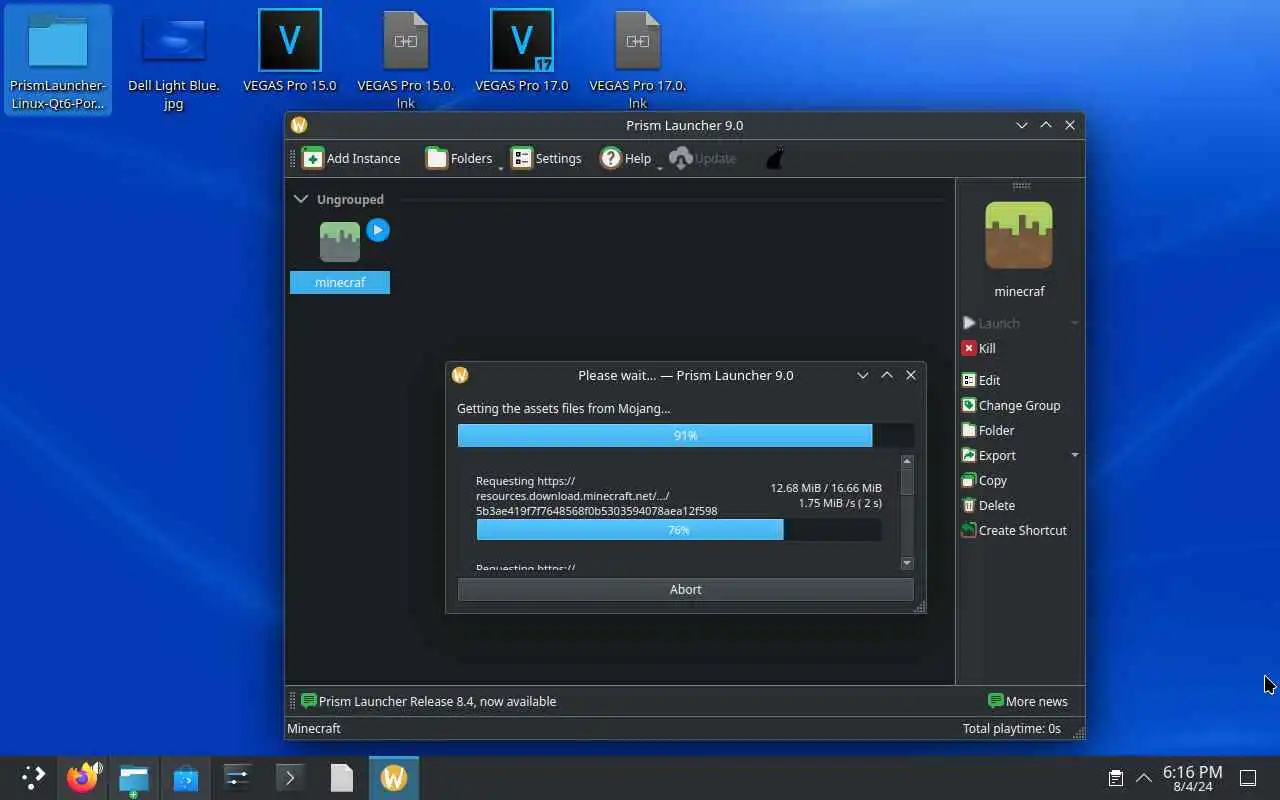Click the 76% file progress bar

679,530
